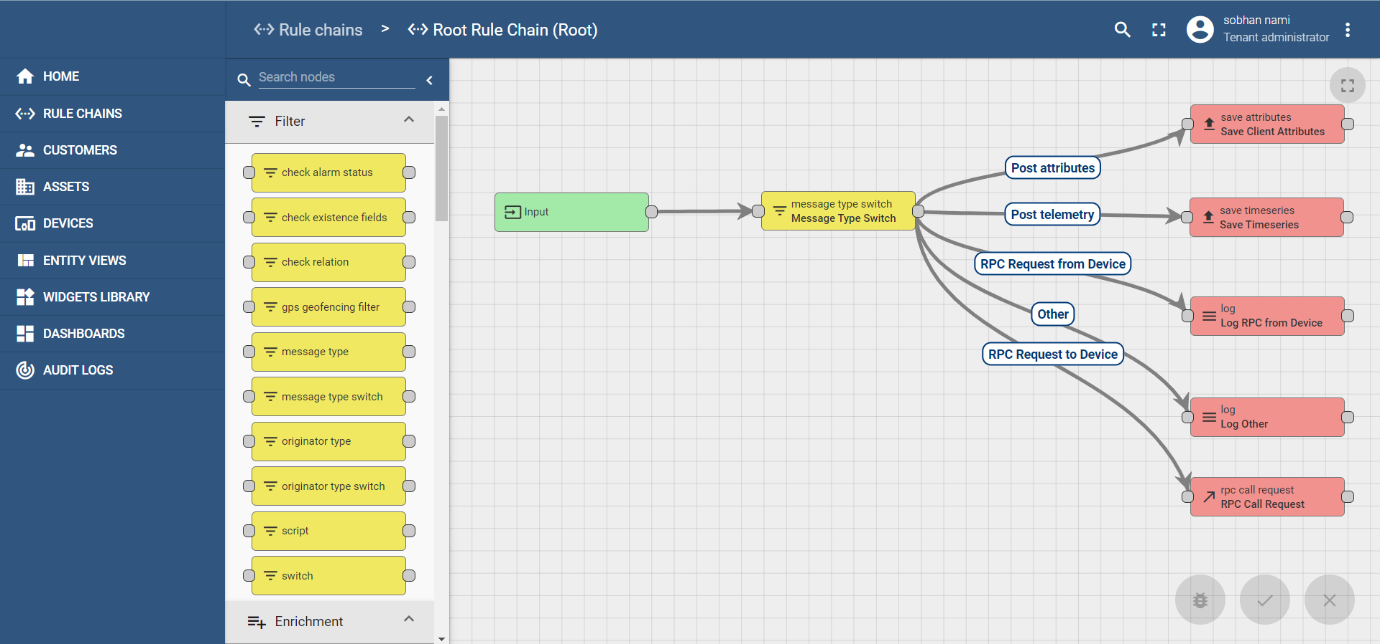
Task: Open Audit Logs in sidebar
Action: [78, 370]
